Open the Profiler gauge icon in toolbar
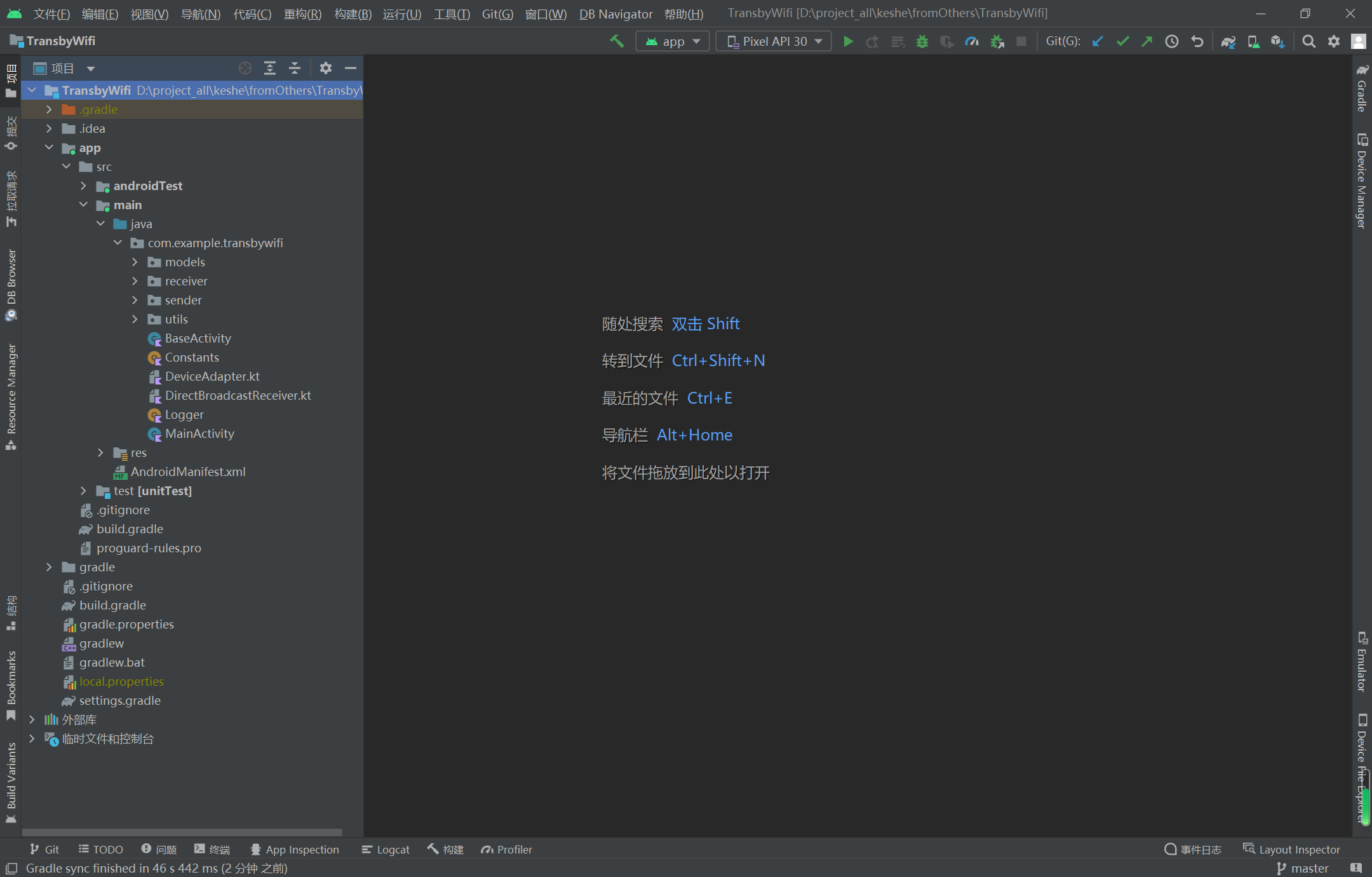This screenshot has height=877, width=1372. coord(972,41)
